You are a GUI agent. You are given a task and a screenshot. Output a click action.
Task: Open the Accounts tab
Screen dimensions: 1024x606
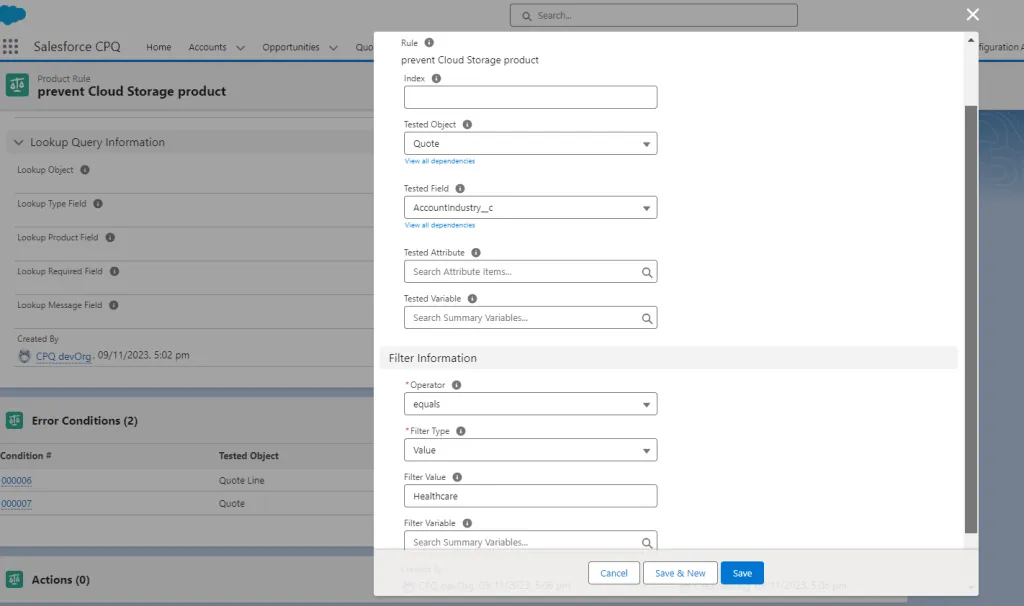207,47
